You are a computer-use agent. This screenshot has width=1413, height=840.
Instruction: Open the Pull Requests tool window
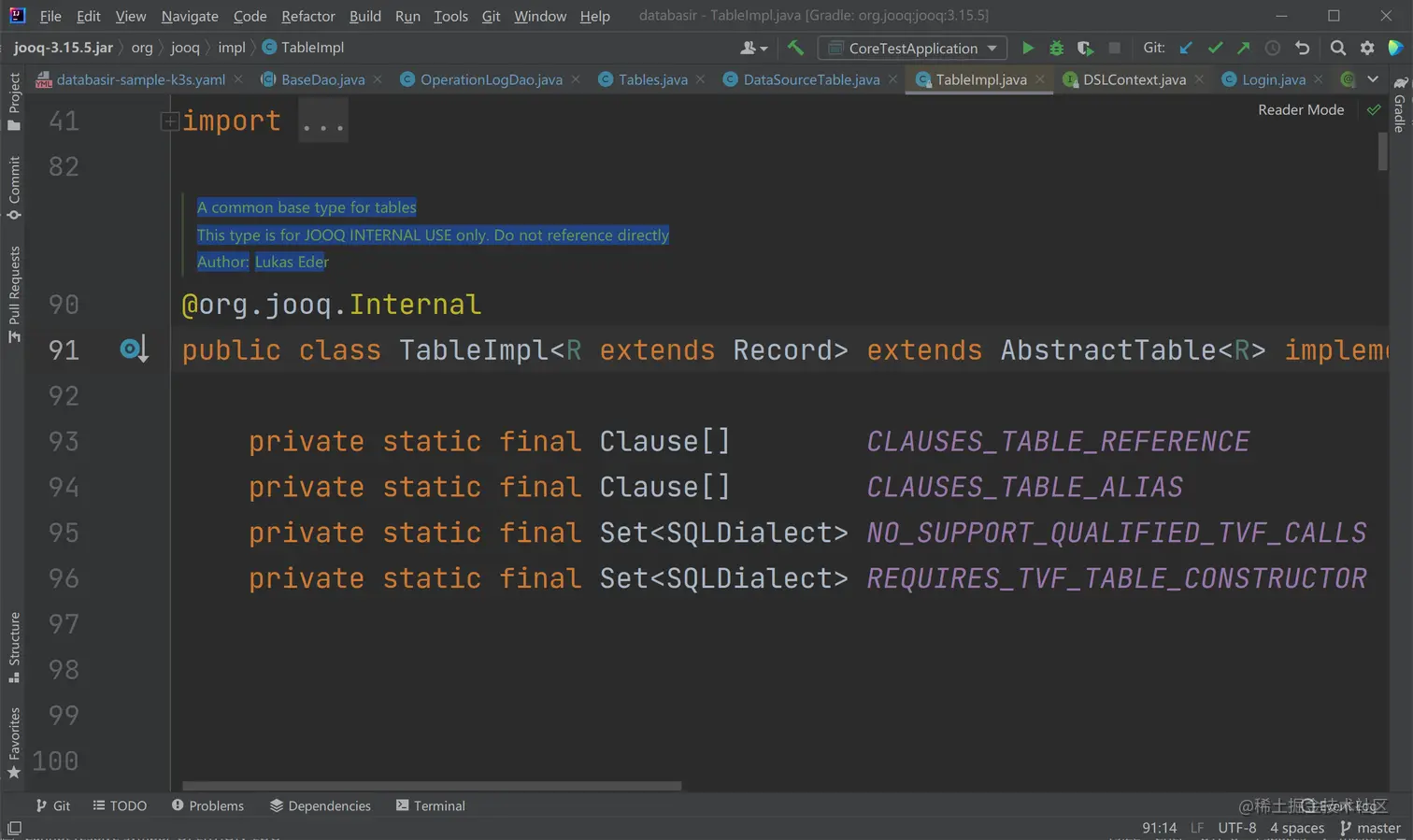(x=14, y=293)
